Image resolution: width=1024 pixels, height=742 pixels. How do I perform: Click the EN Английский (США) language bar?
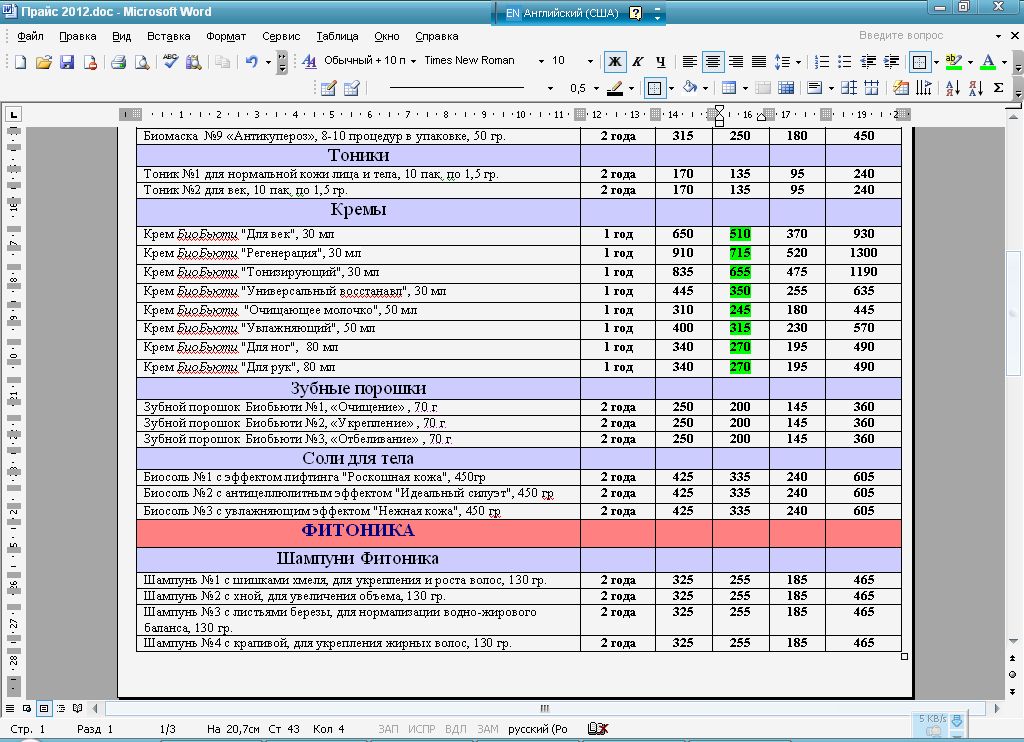tap(562, 13)
